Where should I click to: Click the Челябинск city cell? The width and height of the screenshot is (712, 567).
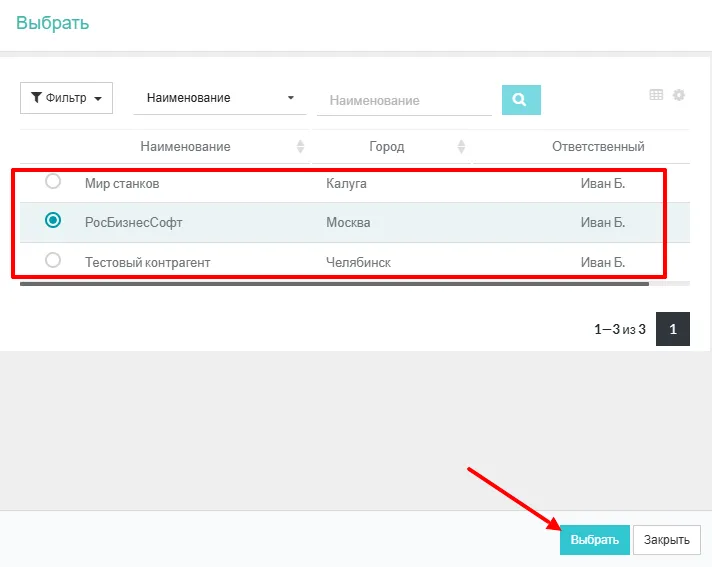pos(358,263)
